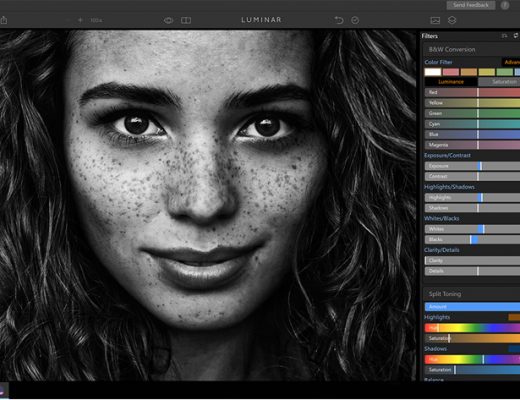Toggle the eye preview icon
Image resolution: width=520 pixels, height=400 pixels.
(168, 20)
